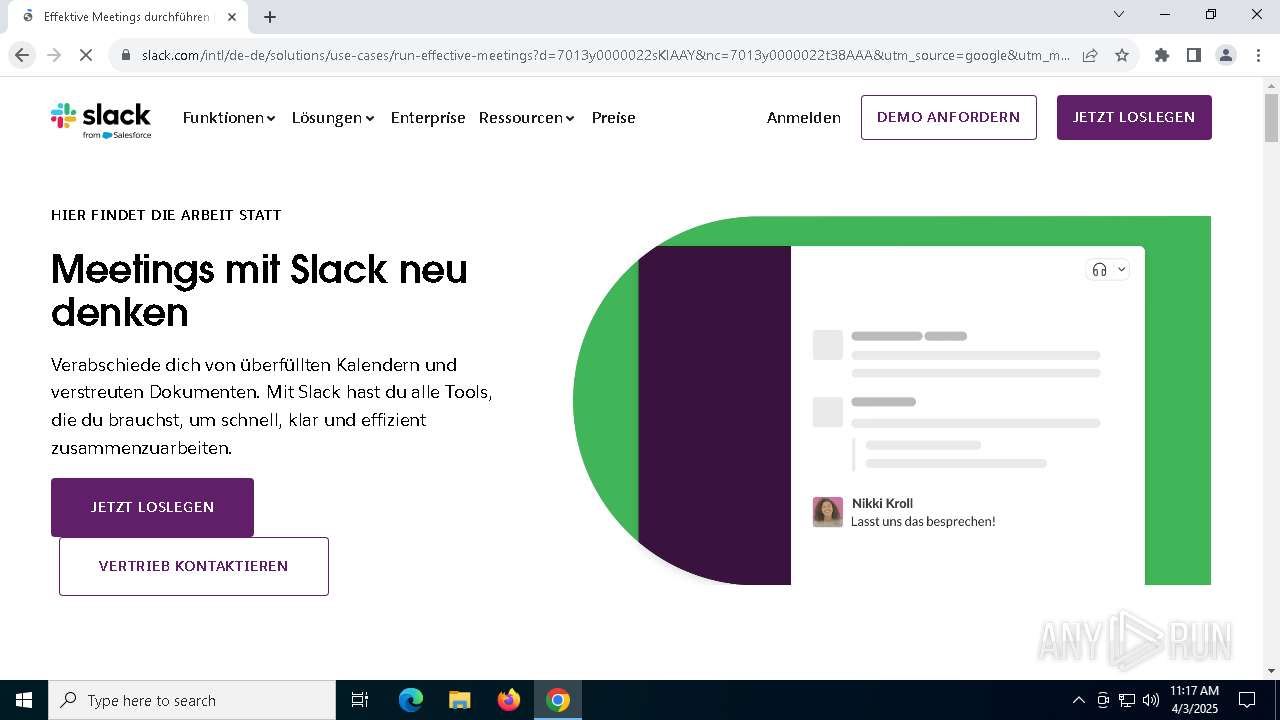1280x720 pixels.
Task: Click the site lock icon in address bar
Action: pos(126,55)
